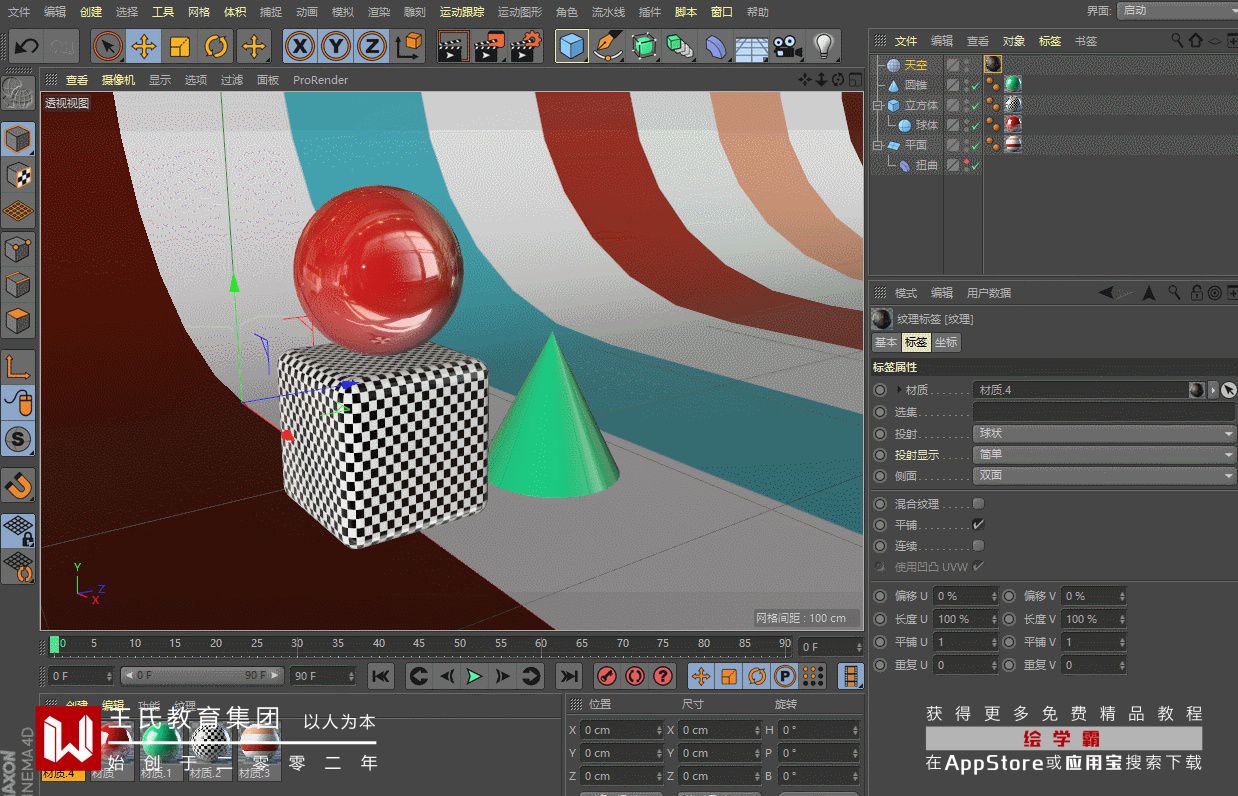
Task: Open the 侧面 dropdown showing 双面
Action: (x=1104, y=476)
